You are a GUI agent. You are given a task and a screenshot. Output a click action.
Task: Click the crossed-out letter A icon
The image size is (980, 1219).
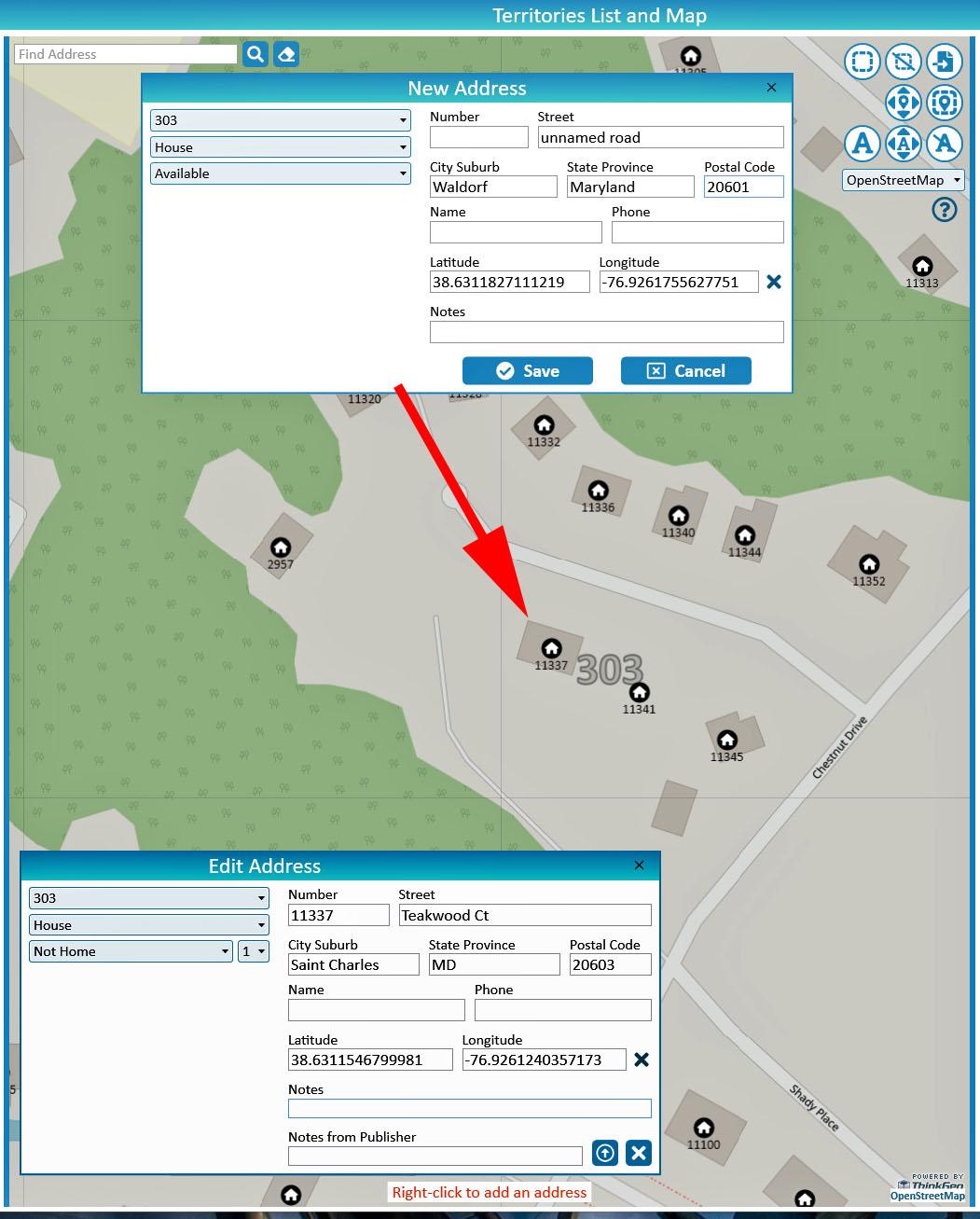tap(944, 144)
